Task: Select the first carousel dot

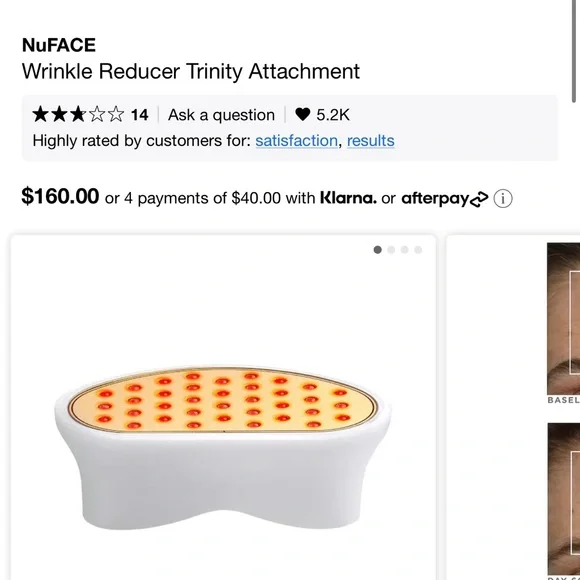Action: (377, 250)
